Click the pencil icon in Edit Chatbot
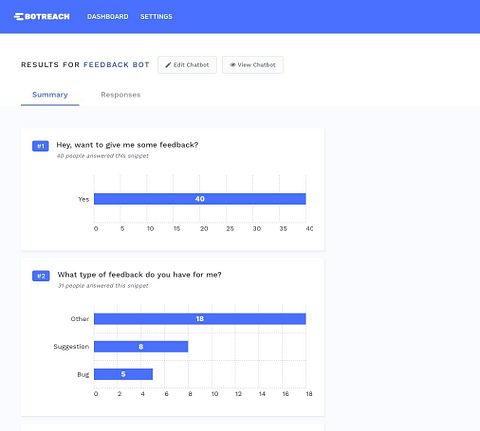480x431 pixels. [168, 65]
